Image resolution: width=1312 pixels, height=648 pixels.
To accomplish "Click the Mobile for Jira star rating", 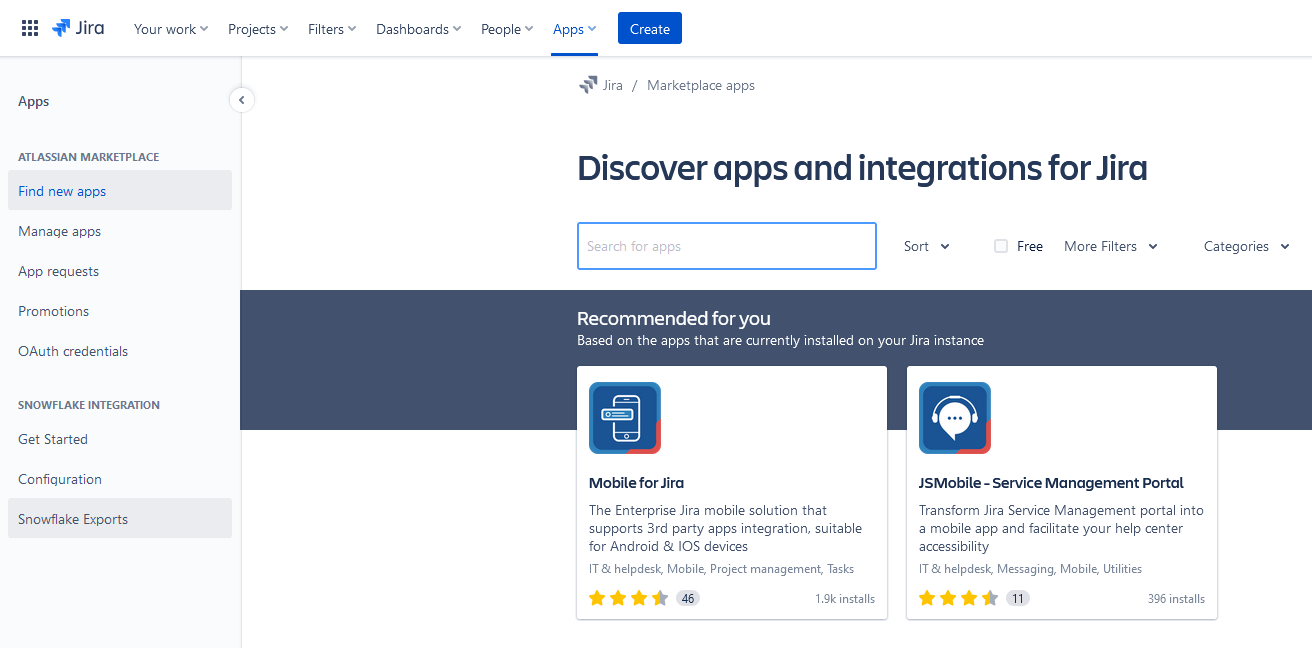I will click(628, 598).
